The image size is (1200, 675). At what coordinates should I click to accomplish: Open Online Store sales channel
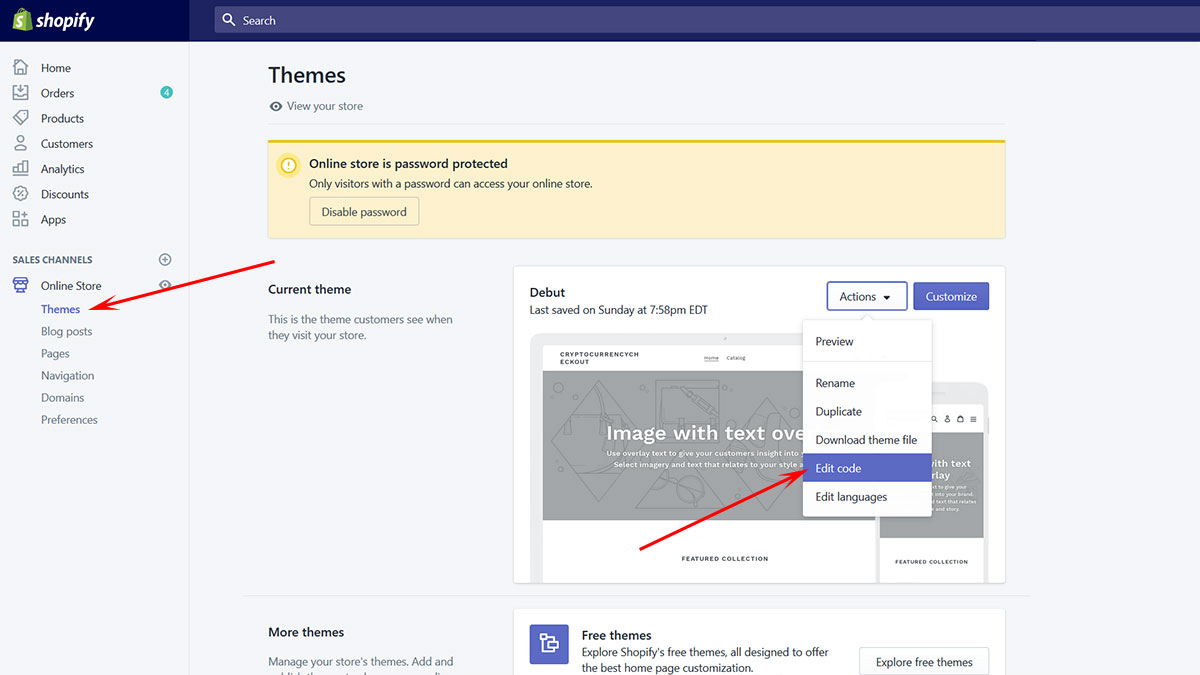71,286
